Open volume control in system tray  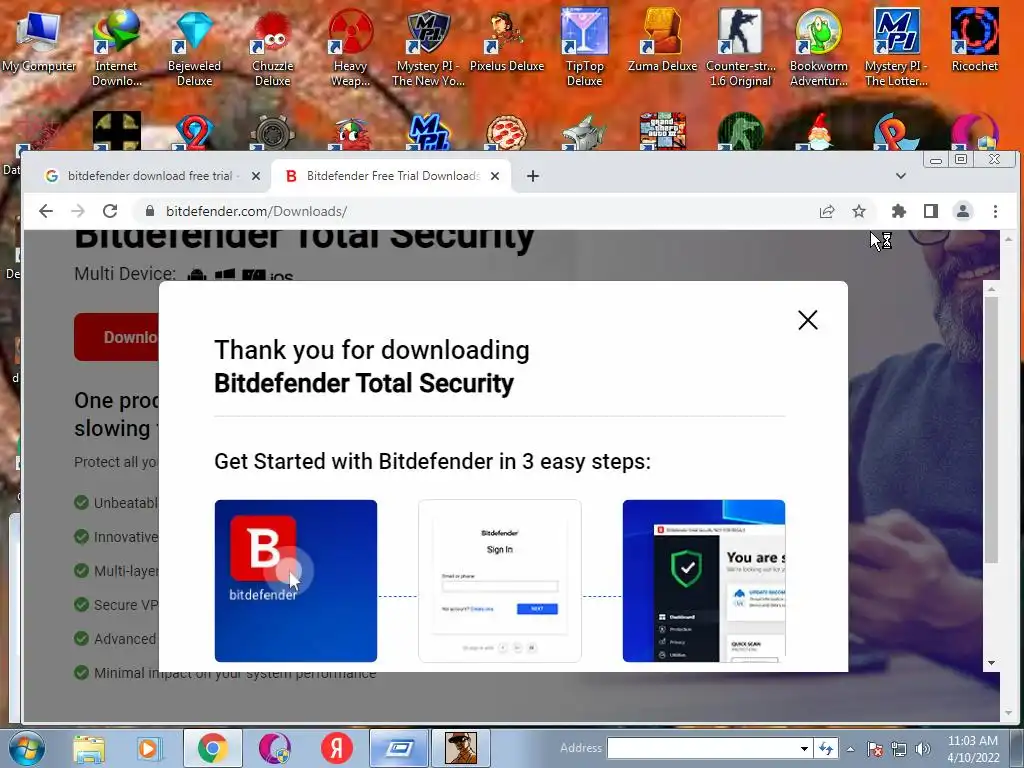click(x=923, y=749)
